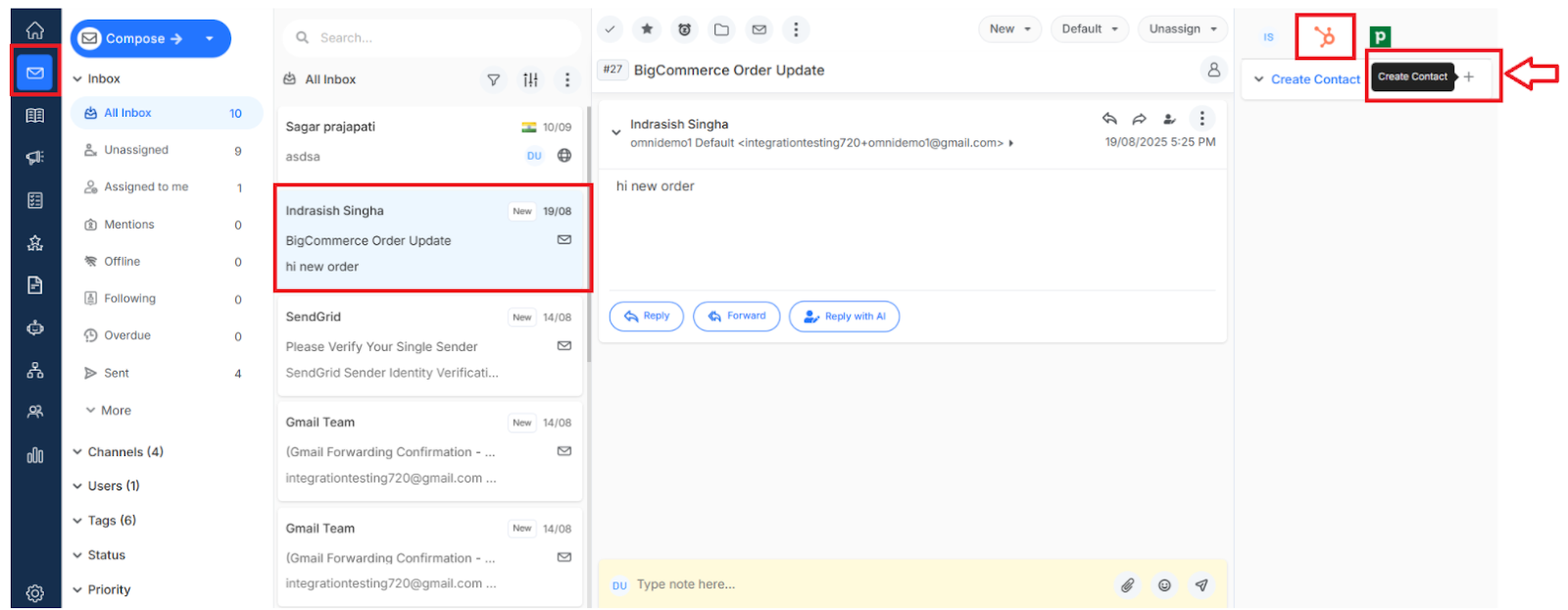Viewport: 1568px width, 610px height.
Task: Star the BigCommerce Order Update conversation
Action: [x=647, y=29]
